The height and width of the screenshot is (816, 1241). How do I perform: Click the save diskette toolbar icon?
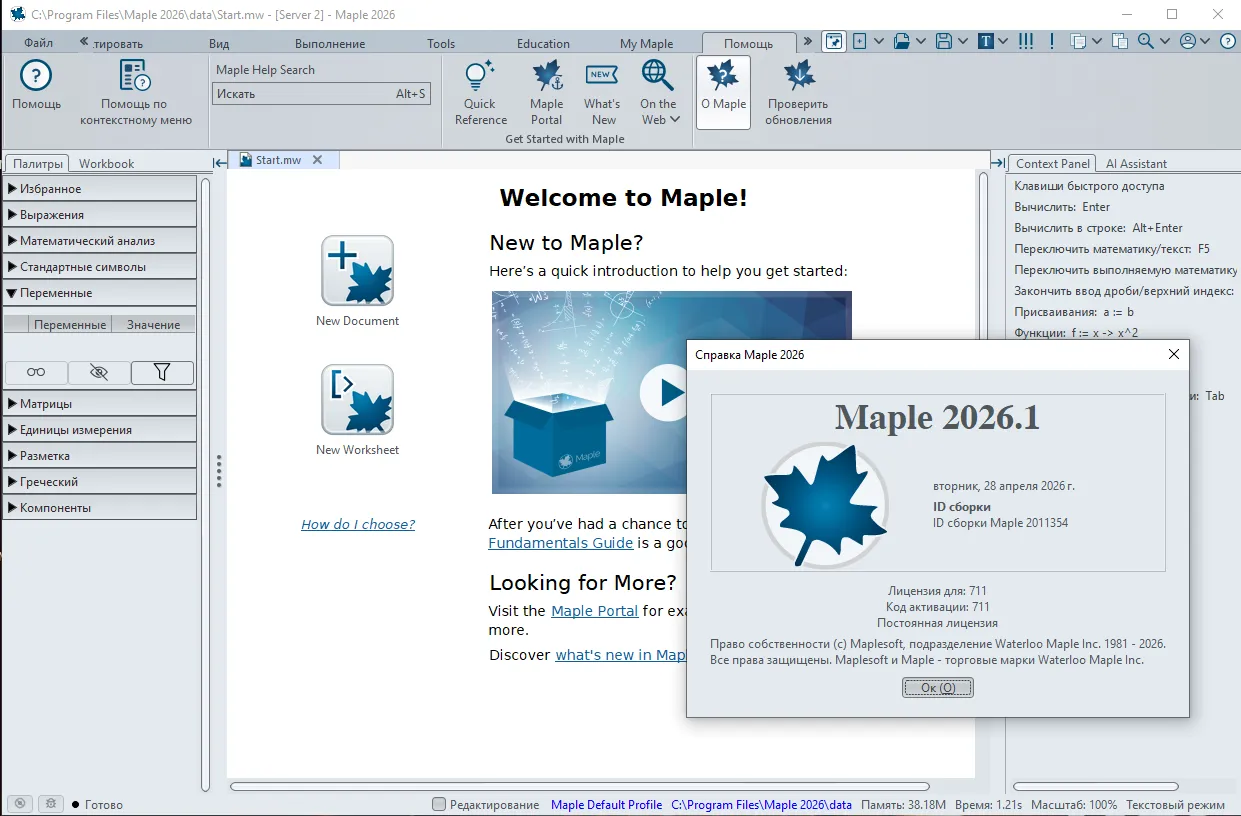943,41
